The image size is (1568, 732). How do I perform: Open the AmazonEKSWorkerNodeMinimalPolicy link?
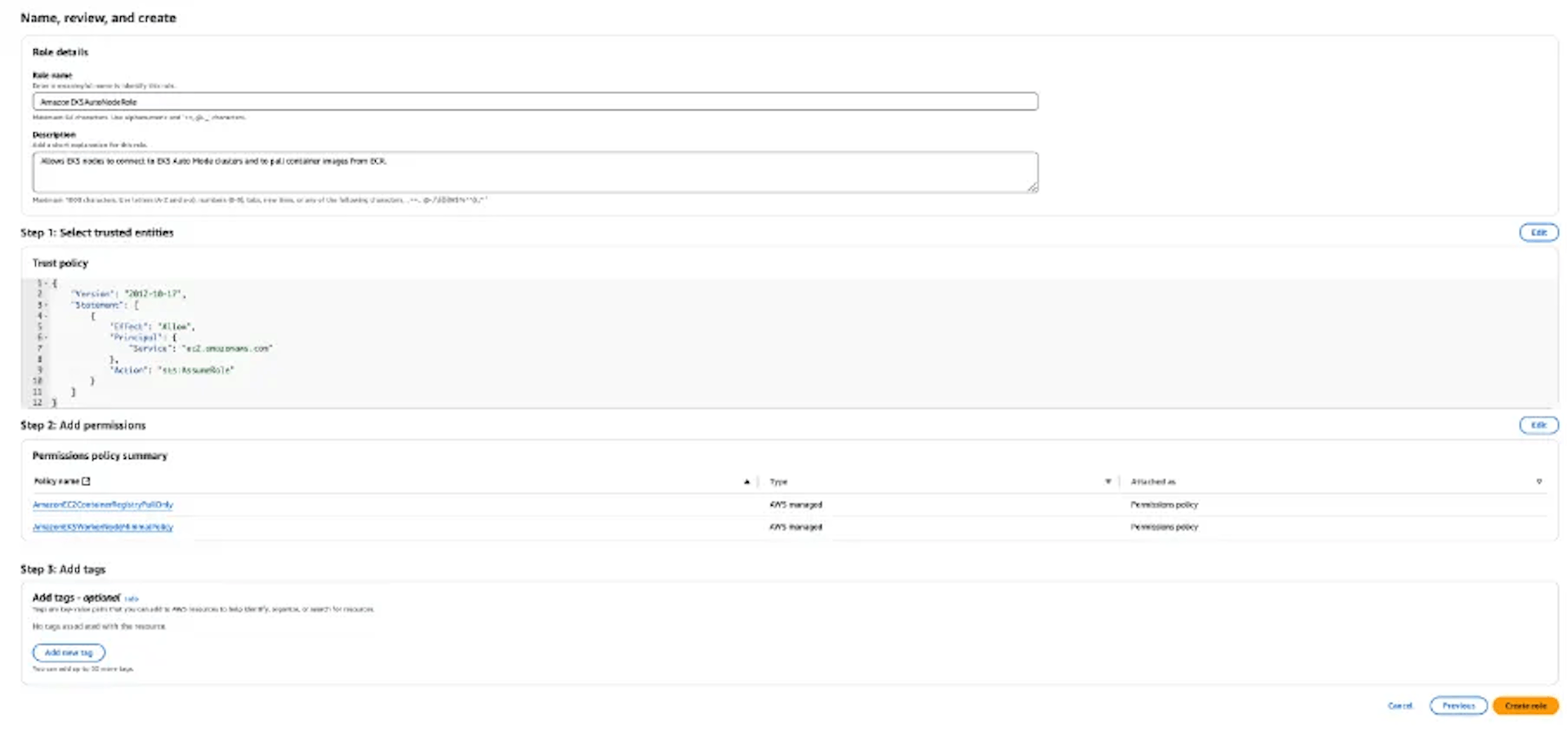(103, 527)
